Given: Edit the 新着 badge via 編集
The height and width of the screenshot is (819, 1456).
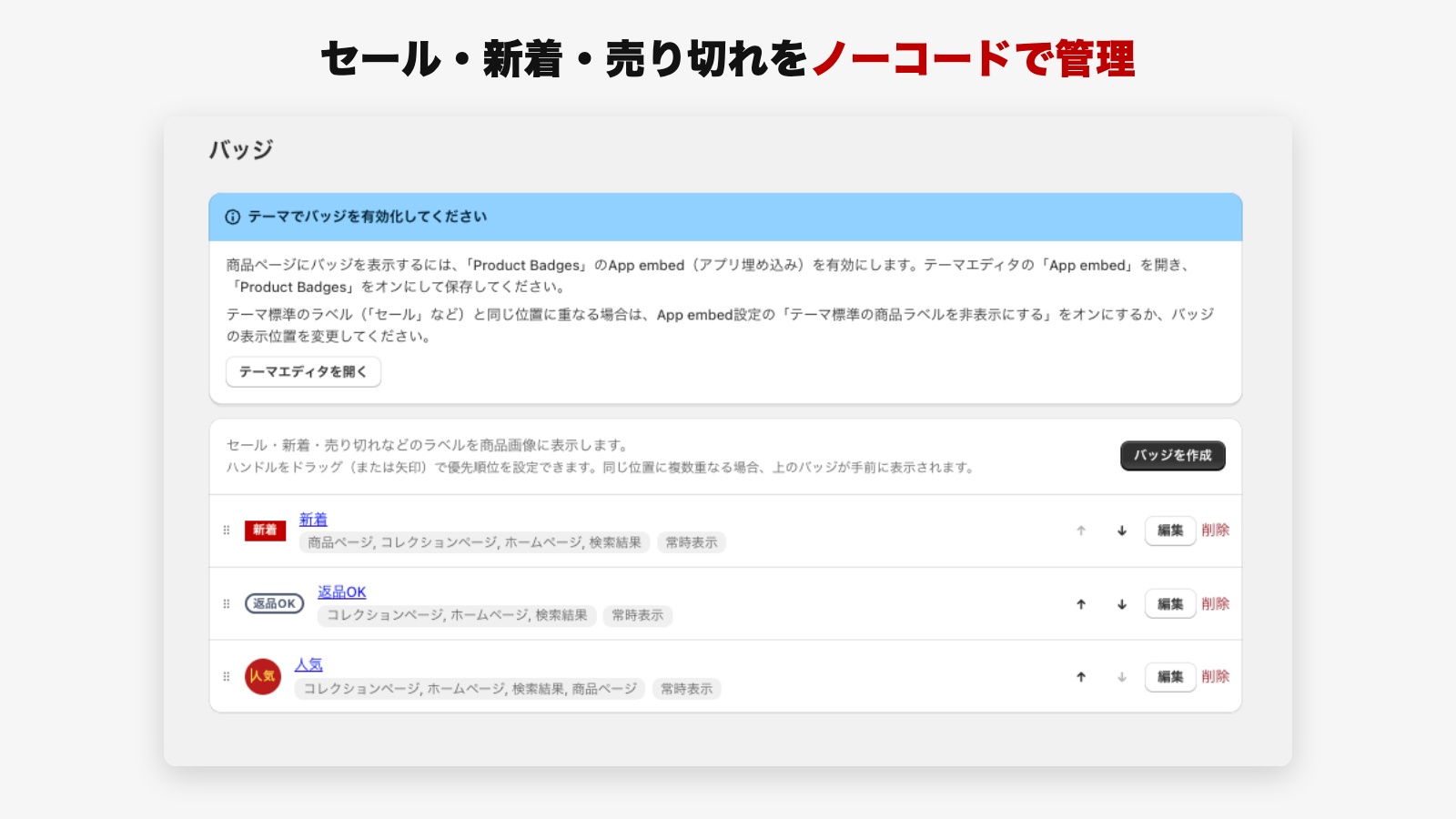Looking at the screenshot, I should 1170,531.
